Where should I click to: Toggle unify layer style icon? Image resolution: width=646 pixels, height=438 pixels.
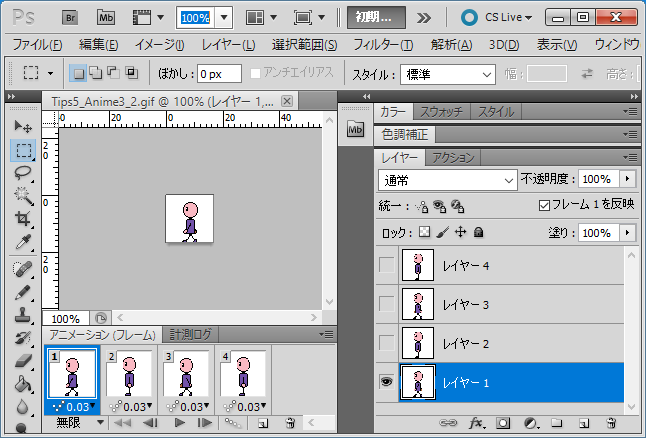click(458, 206)
